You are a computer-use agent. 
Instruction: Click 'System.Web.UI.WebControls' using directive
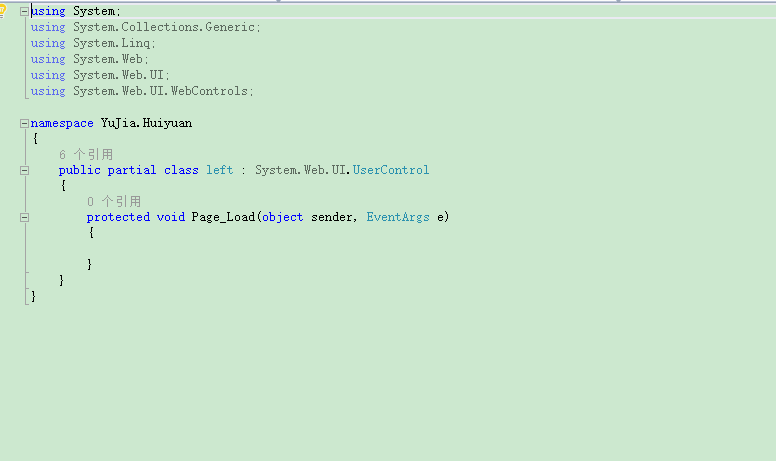[x=160, y=91]
